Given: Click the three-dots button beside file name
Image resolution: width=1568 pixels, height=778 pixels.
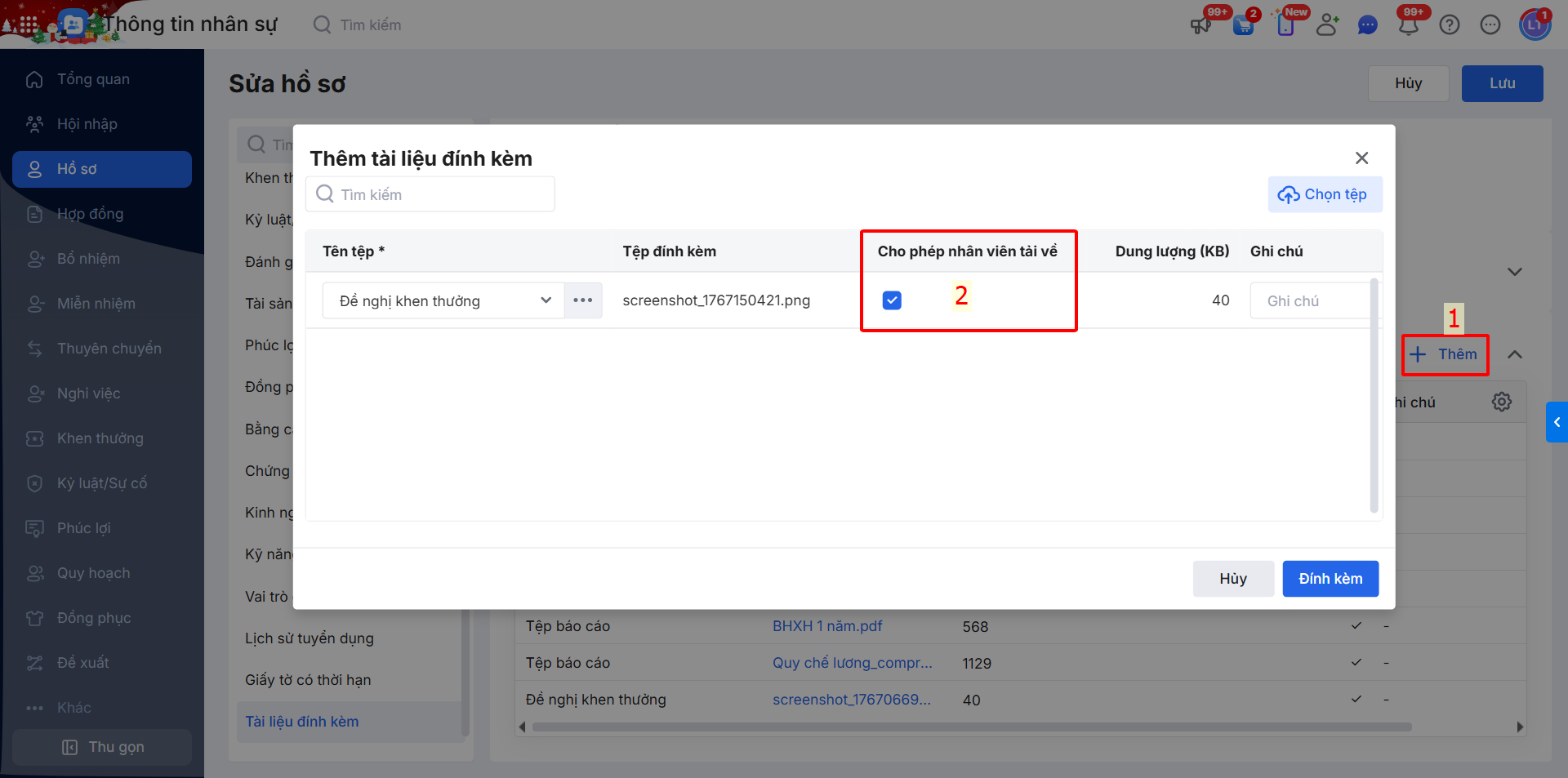Looking at the screenshot, I should pyautogui.click(x=583, y=300).
